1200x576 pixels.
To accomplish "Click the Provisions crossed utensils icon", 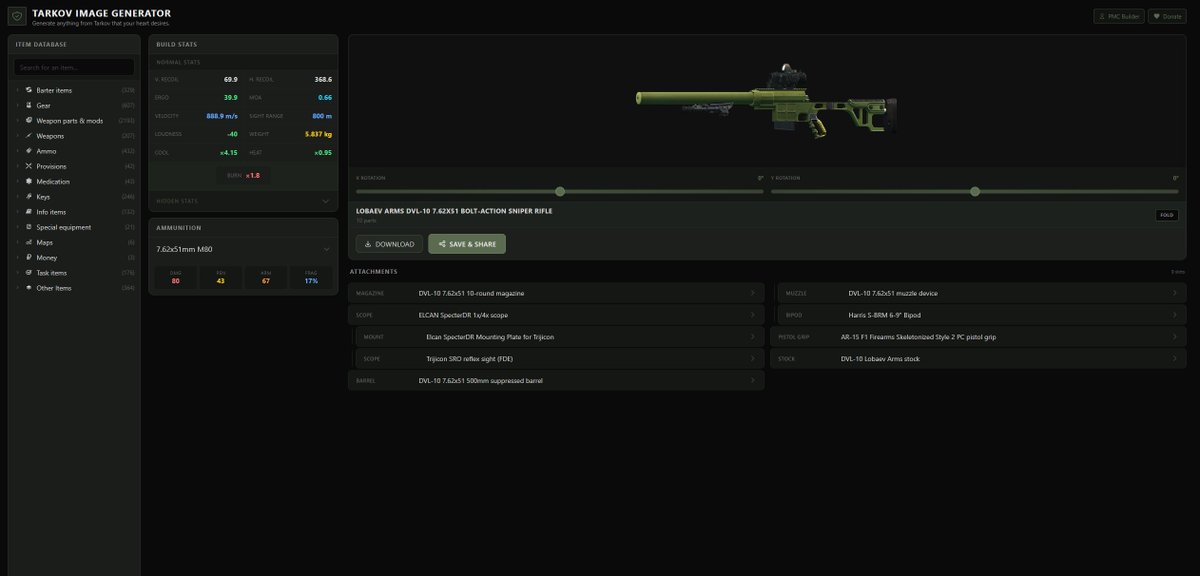I will click(x=29, y=166).
